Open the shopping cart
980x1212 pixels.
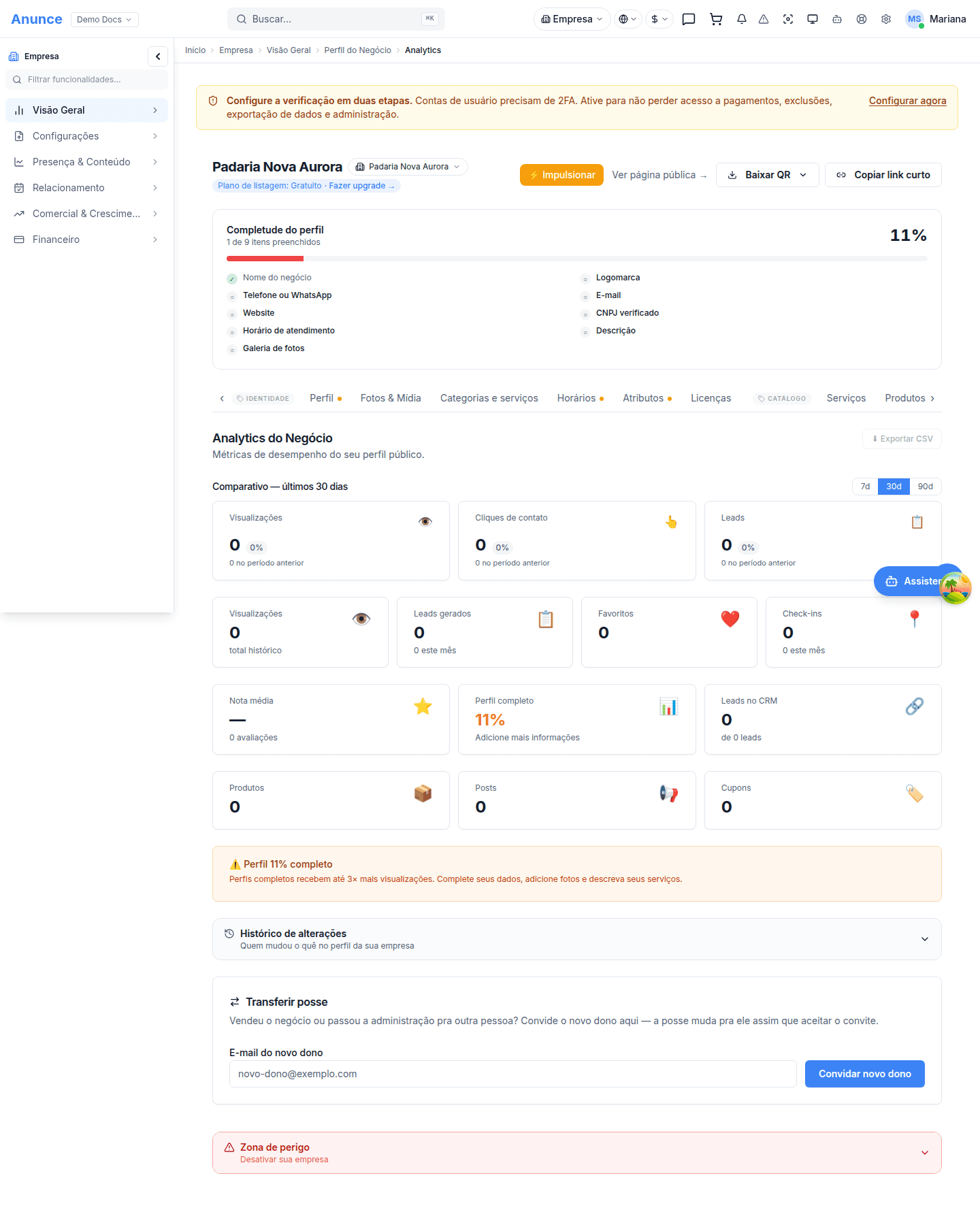(716, 19)
